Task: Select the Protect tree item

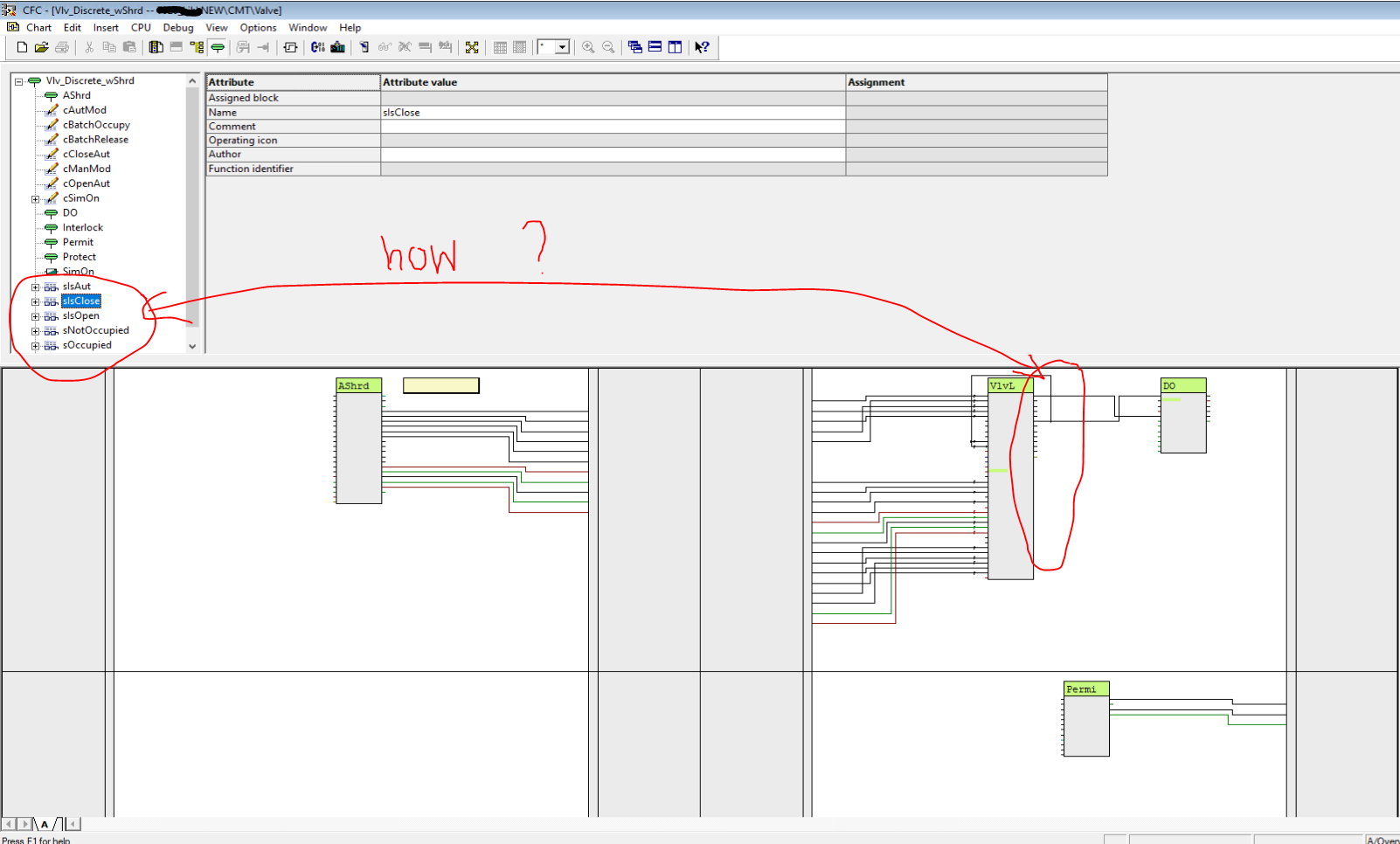Action: pyautogui.click(x=80, y=257)
